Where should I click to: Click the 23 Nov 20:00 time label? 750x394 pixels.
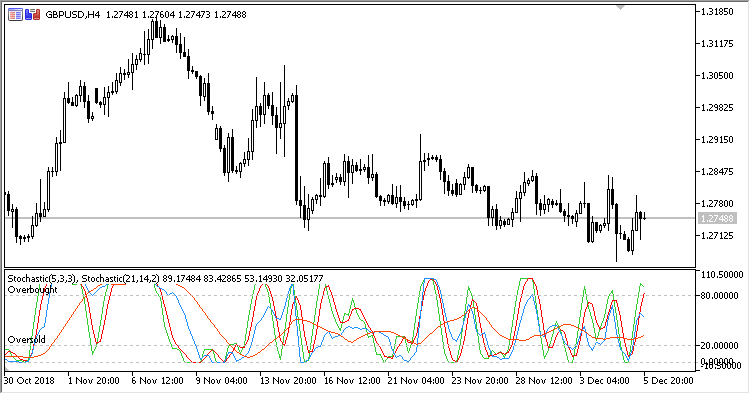[480, 381]
